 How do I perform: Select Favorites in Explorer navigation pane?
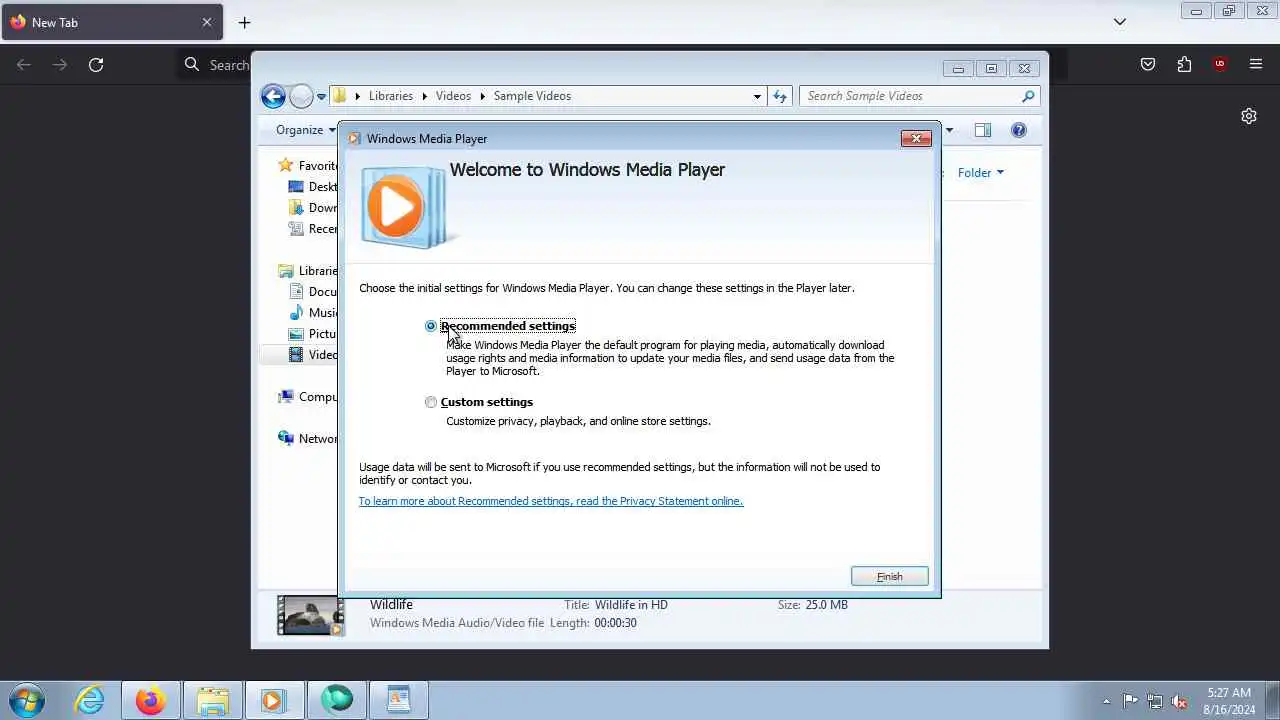(x=308, y=166)
